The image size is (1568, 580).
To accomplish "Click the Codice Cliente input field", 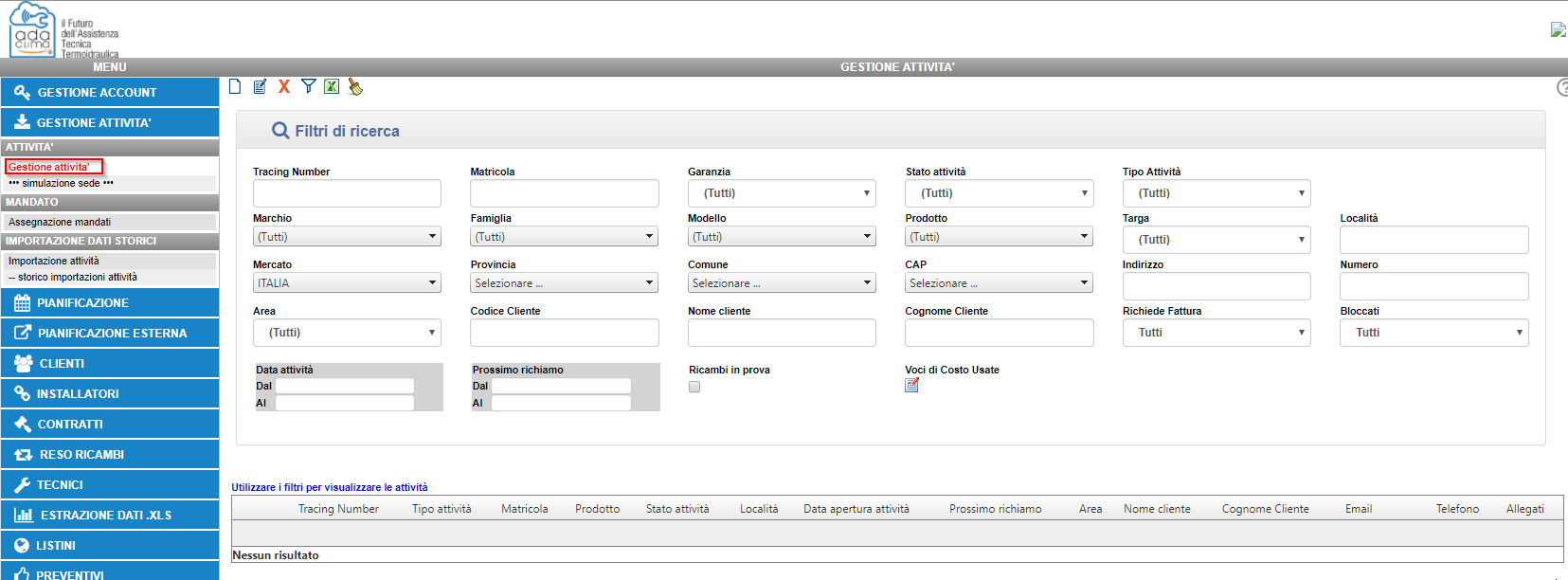I will pos(564,333).
